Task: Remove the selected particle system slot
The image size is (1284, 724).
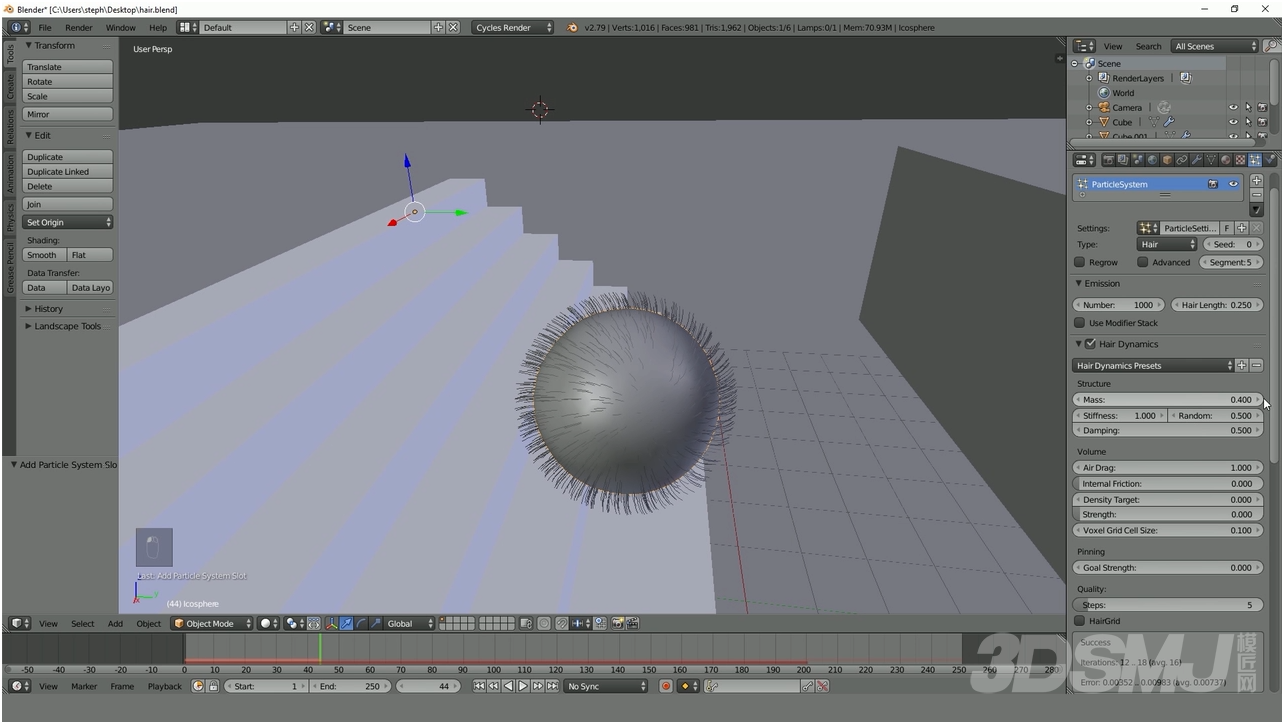Action: point(1256,195)
